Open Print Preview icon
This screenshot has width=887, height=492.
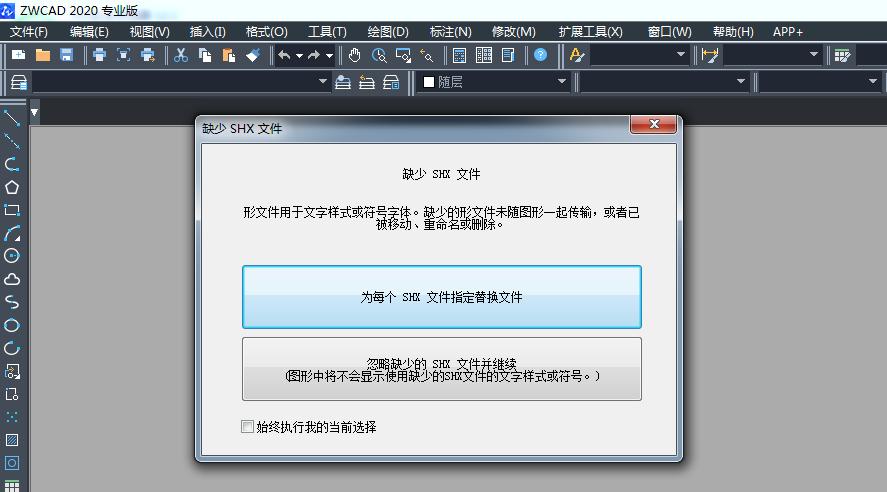pyautogui.click(x=124, y=55)
